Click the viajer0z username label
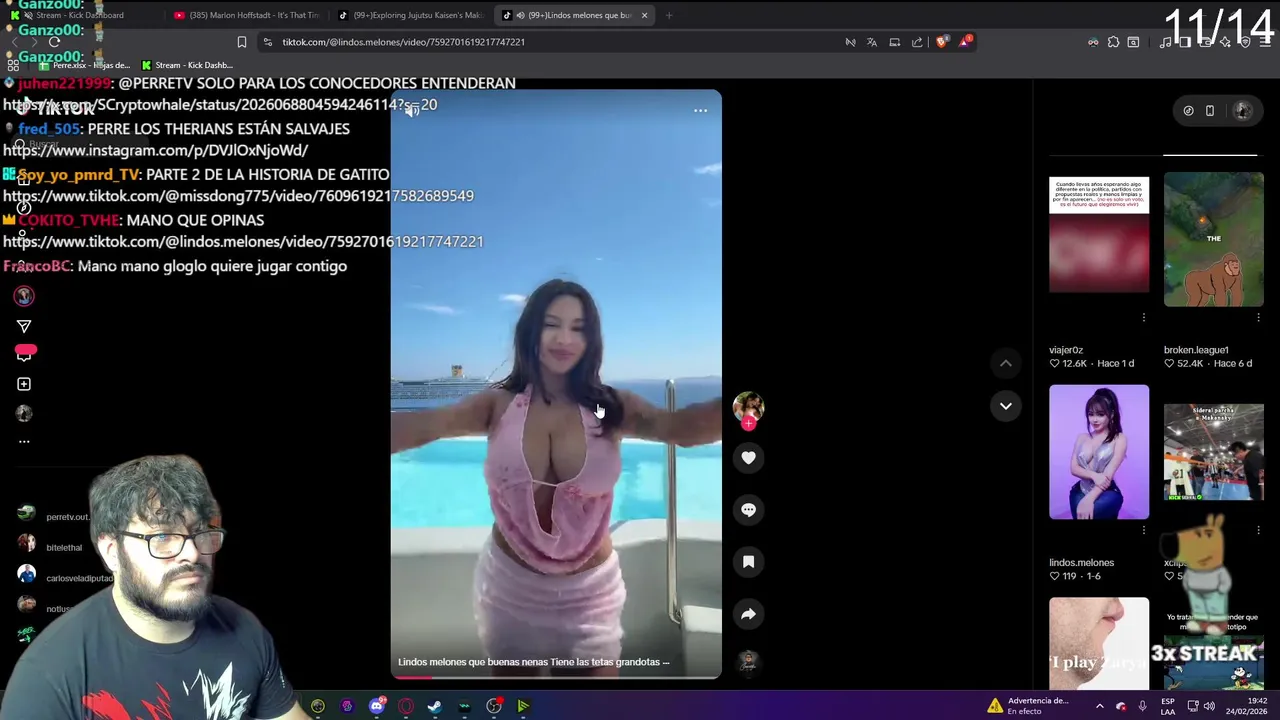This screenshot has height=720, width=1280. click(1066, 350)
